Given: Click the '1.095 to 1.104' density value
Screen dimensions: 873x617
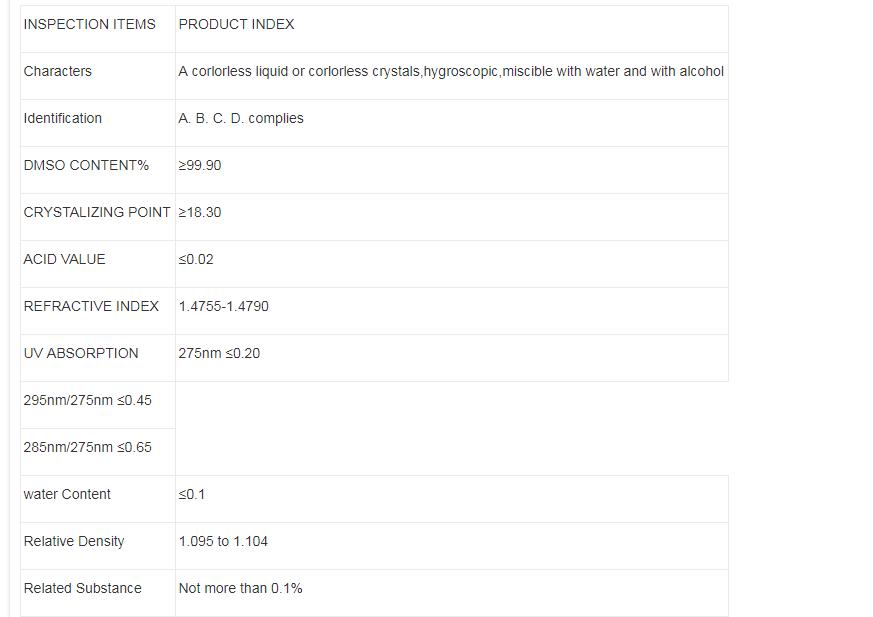Looking at the screenshot, I should (x=223, y=541).
